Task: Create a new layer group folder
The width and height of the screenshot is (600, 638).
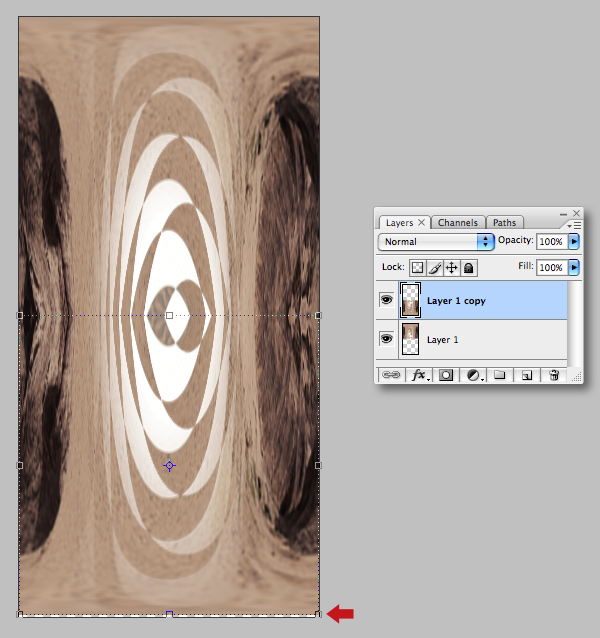Action: [500, 375]
